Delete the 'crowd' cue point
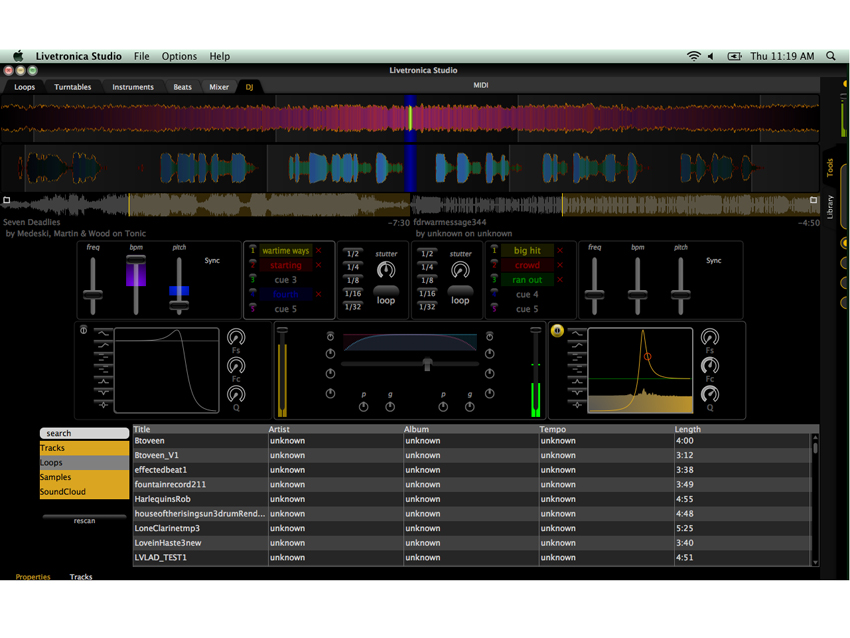Viewport: 850px width, 638px height. (560, 265)
